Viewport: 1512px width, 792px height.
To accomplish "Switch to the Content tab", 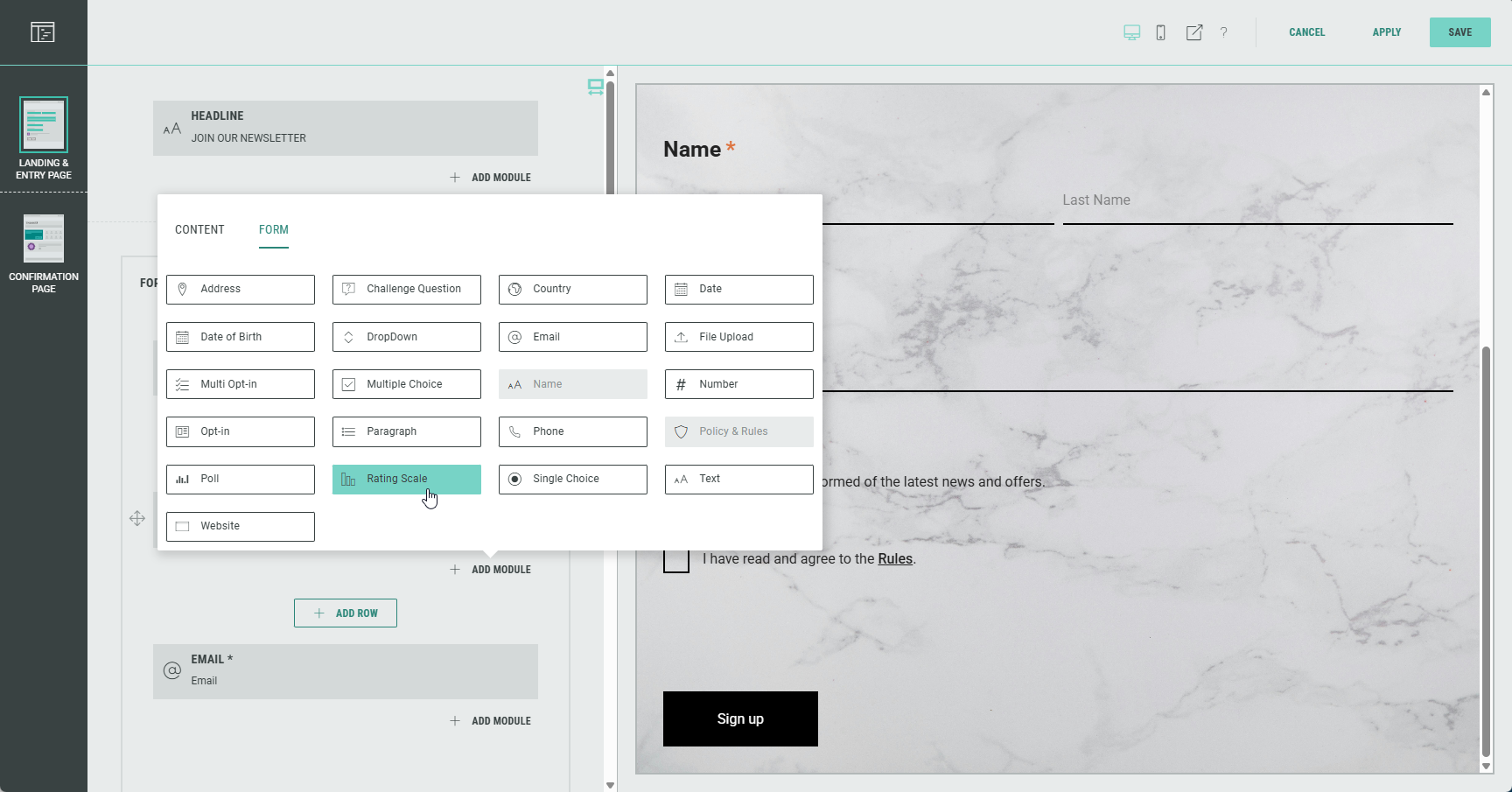I will [199, 229].
